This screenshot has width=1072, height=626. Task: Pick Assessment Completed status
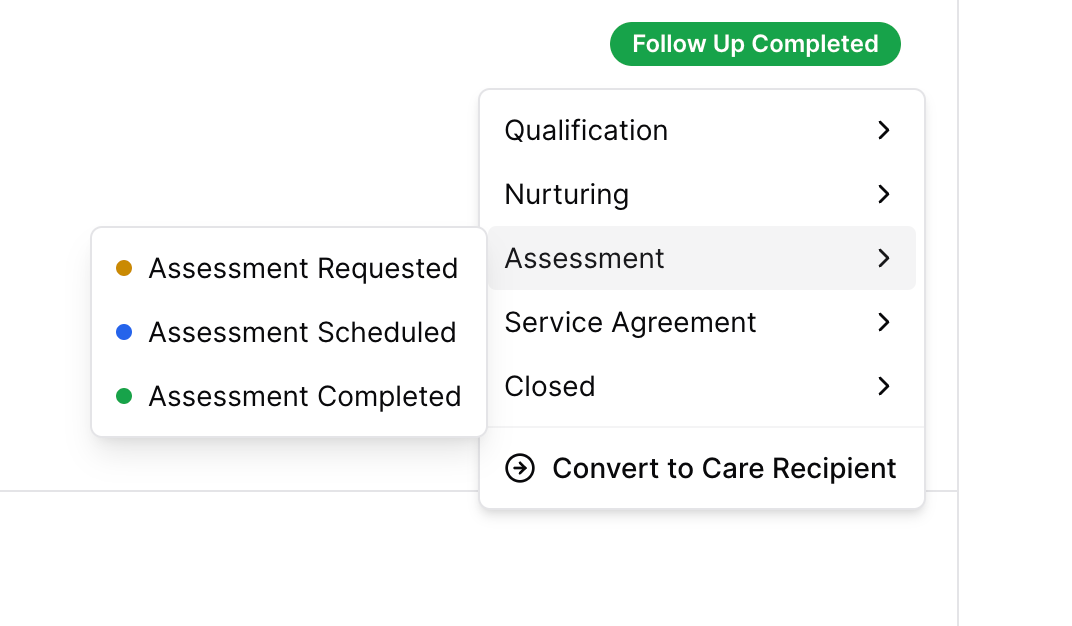[289, 396]
